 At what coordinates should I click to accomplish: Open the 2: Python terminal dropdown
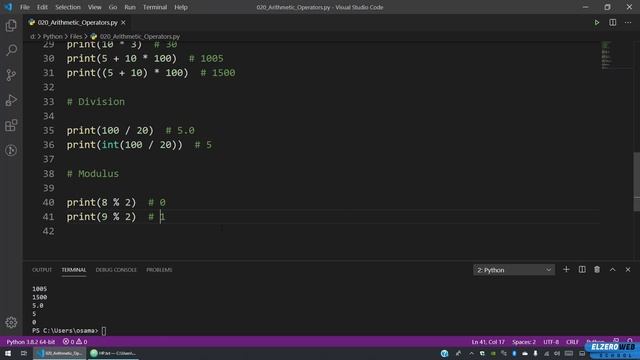(x=514, y=270)
